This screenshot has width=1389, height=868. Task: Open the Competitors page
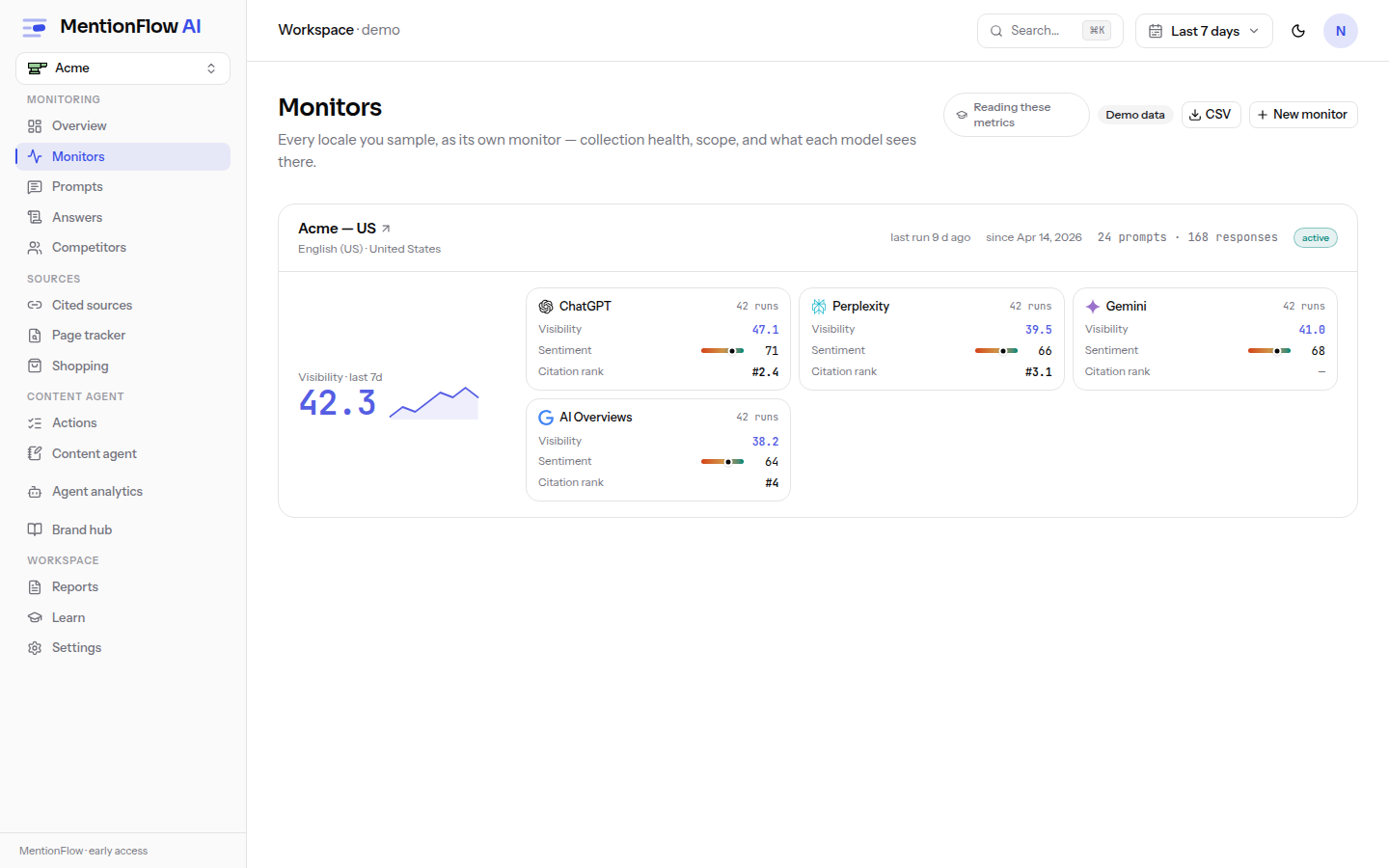pos(123,248)
